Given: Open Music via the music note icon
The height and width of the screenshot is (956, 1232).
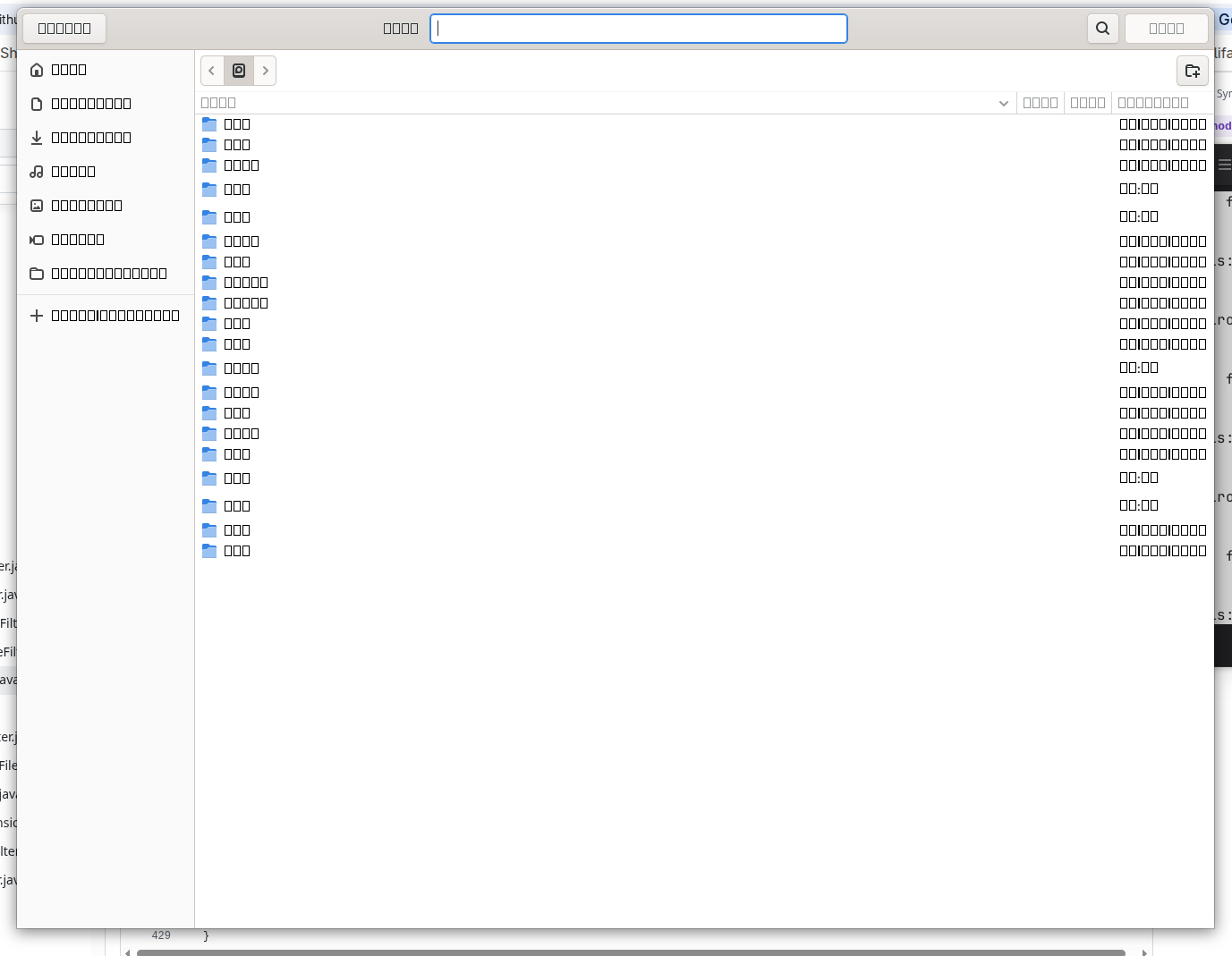Looking at the screenshot, I should pos(37,172).
